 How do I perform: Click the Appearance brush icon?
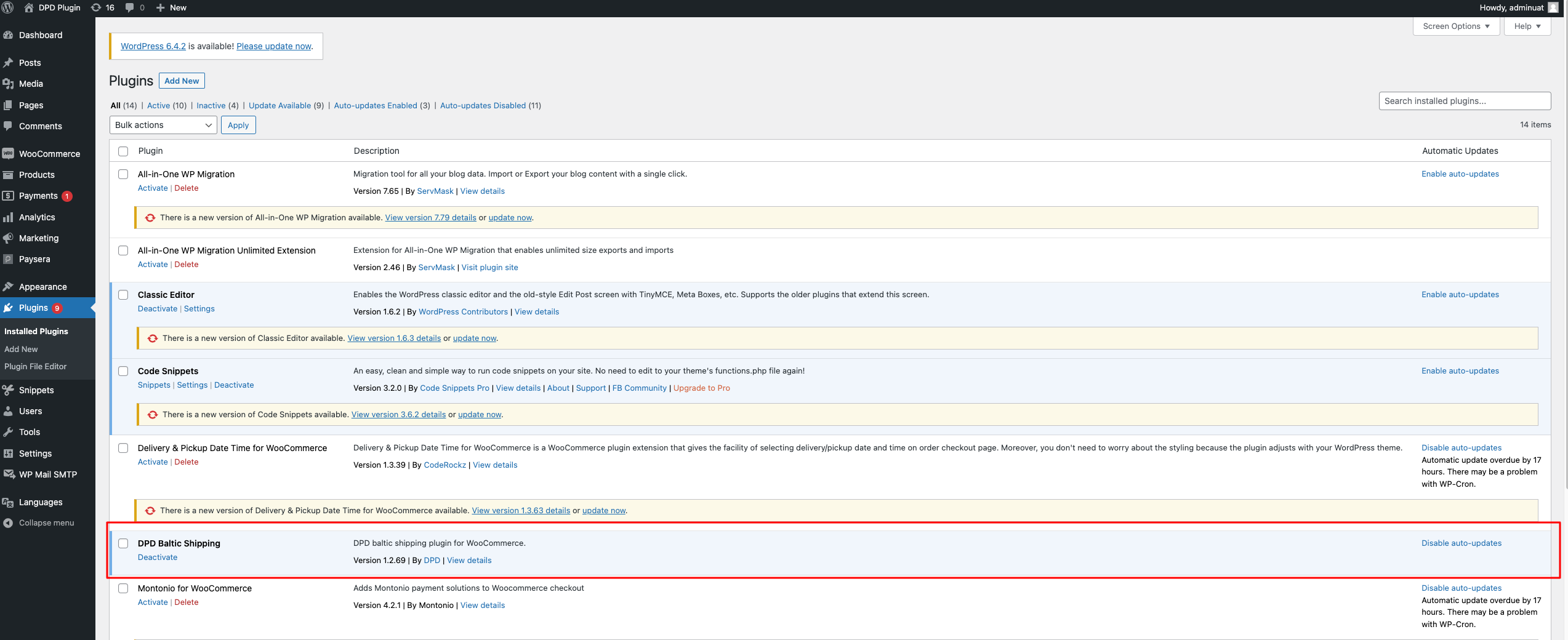8,287
